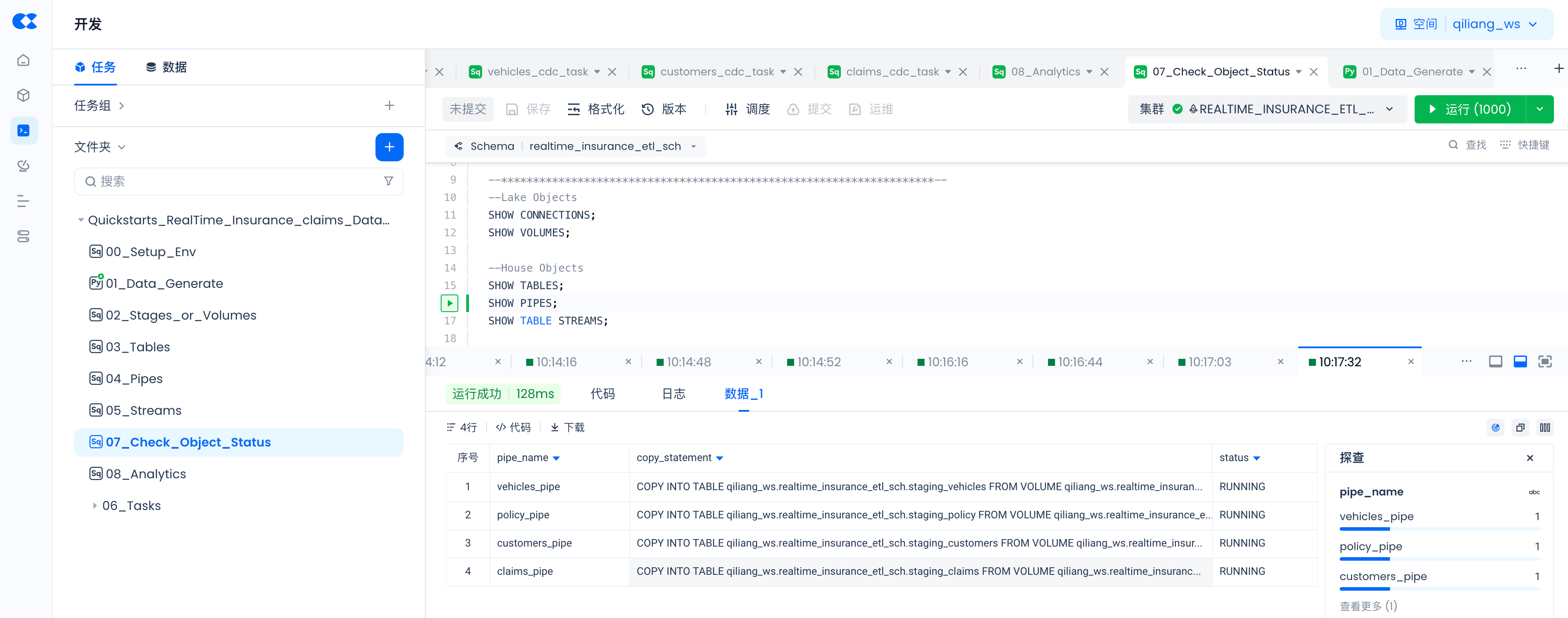This screenshot has width=1568, height=618.
Task: Open the 日志 log tab
Action: (x=673, y=394)
